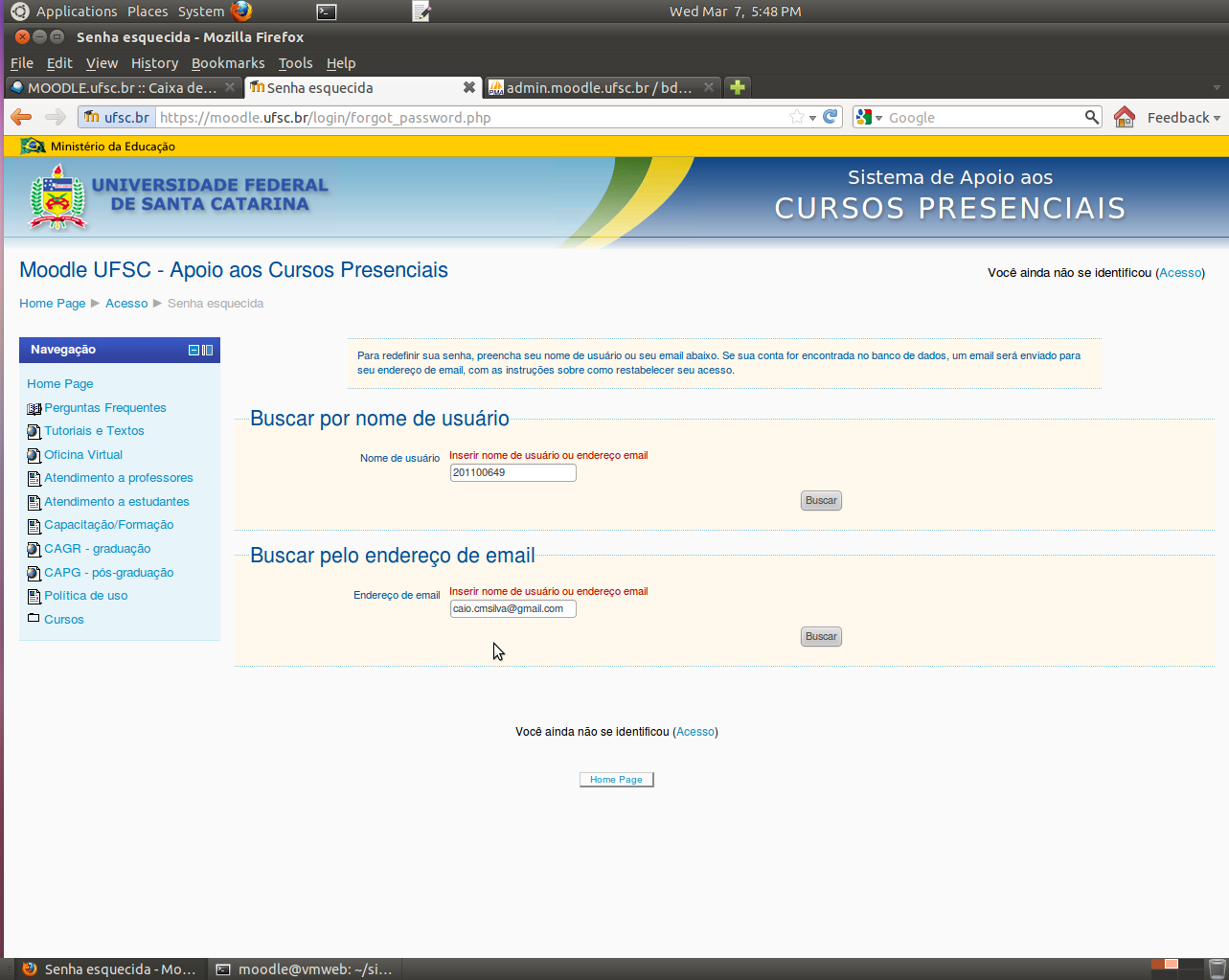Image resolution: width=1229 pixels, height=980 pixels.
Task: Close the admin.moodle.ufsc.br tab
Action: (709, 87)
